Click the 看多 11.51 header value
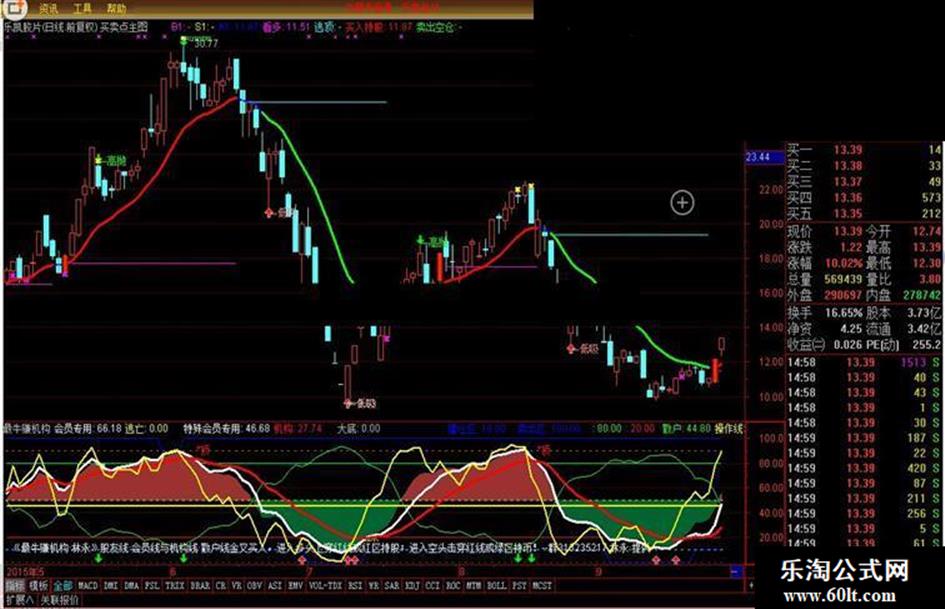945x609 pixels. [x=286, y=27]
